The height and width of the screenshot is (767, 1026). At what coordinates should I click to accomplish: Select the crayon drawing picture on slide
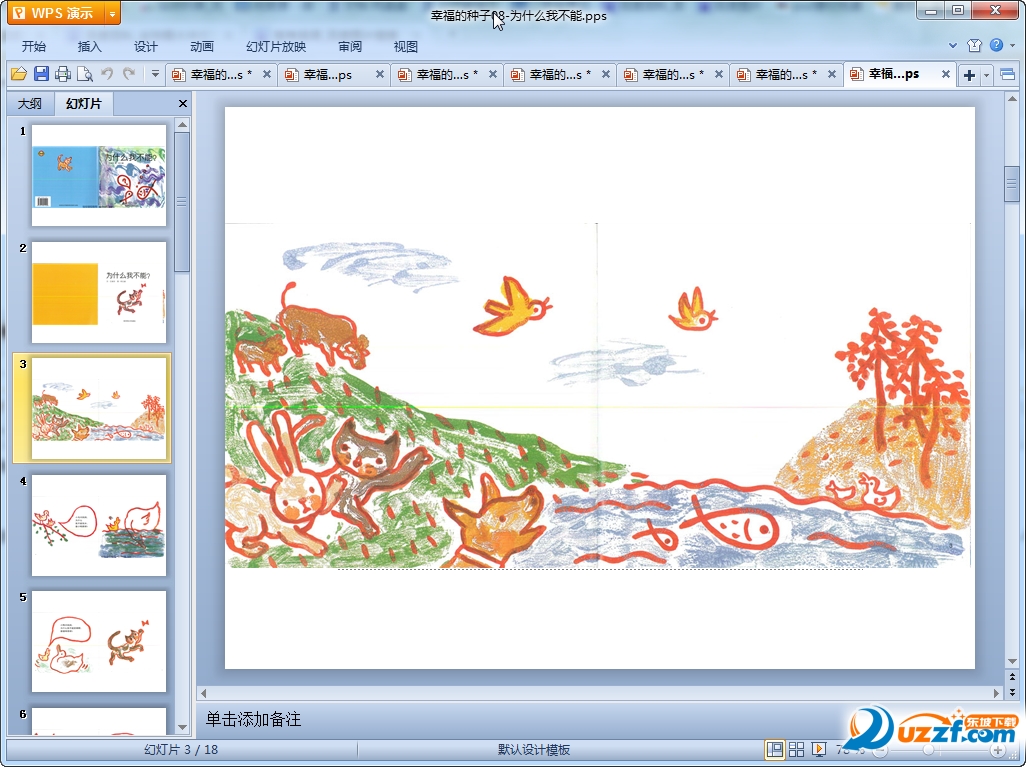coord(598,395)
